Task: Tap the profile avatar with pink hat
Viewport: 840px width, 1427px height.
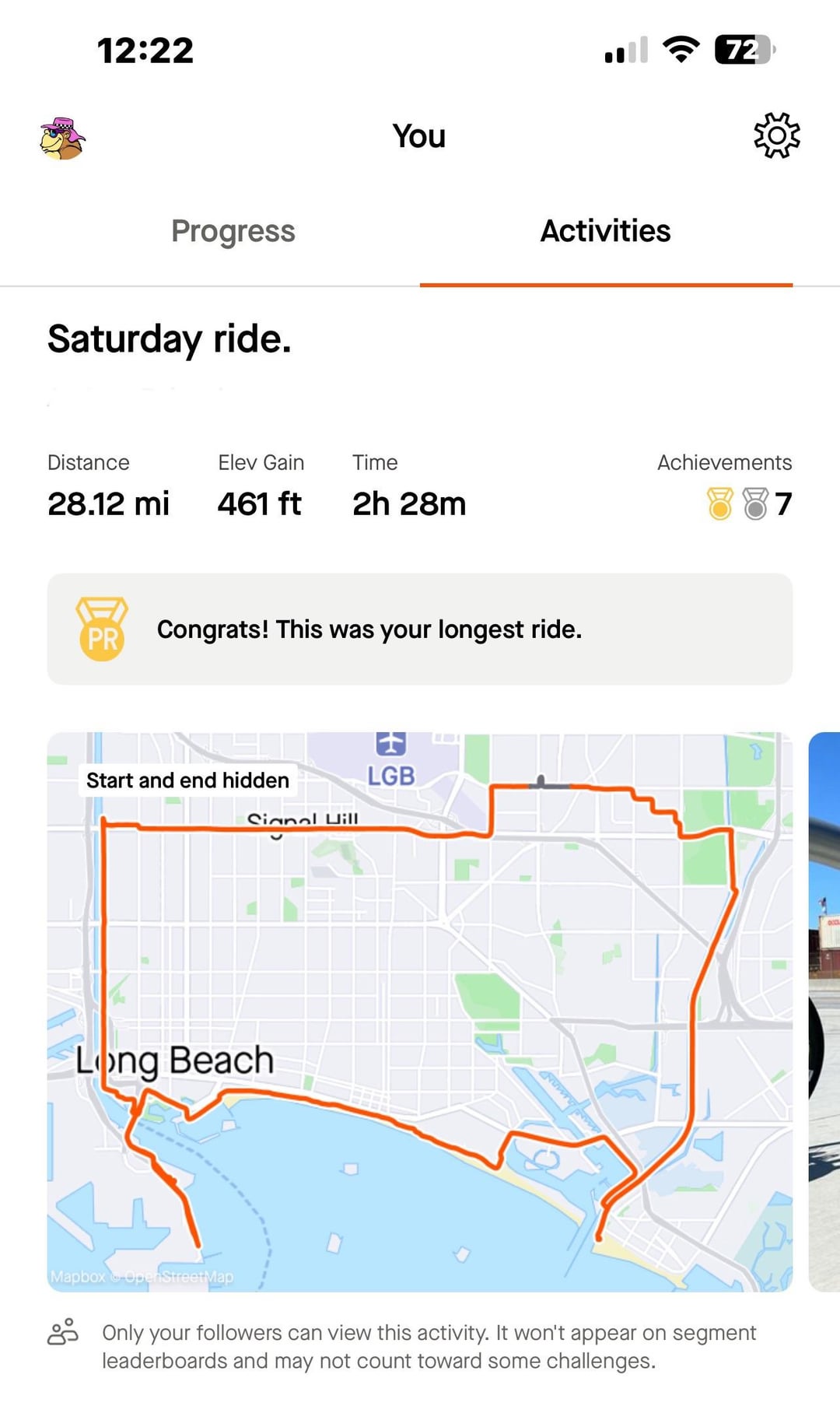Action: (62, 138)
